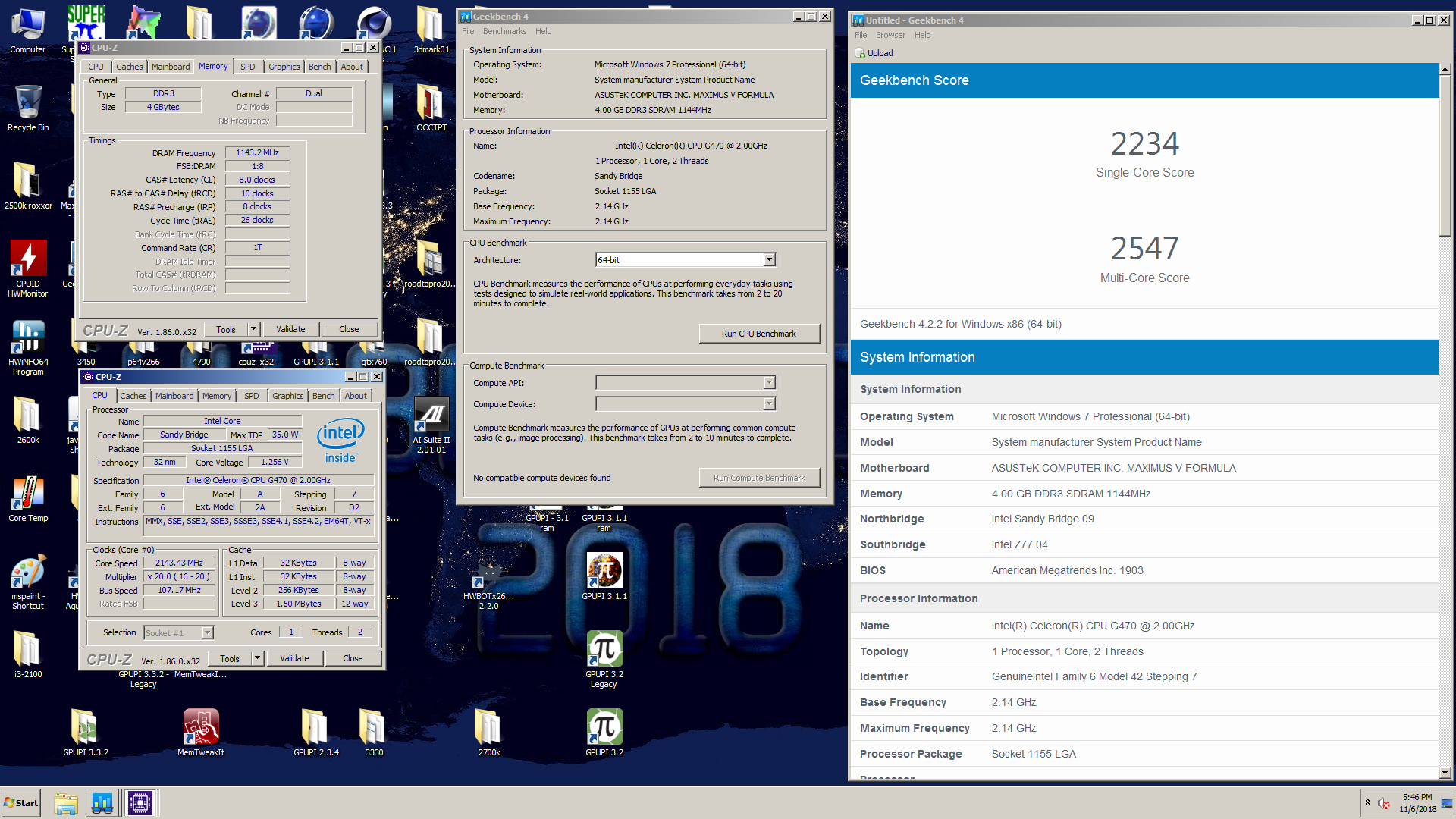The width and height of the screenshot is (1456, 819).
Task: Open the GPUPI 3.3.2 folder icon
Action: (x=86, y=733)
